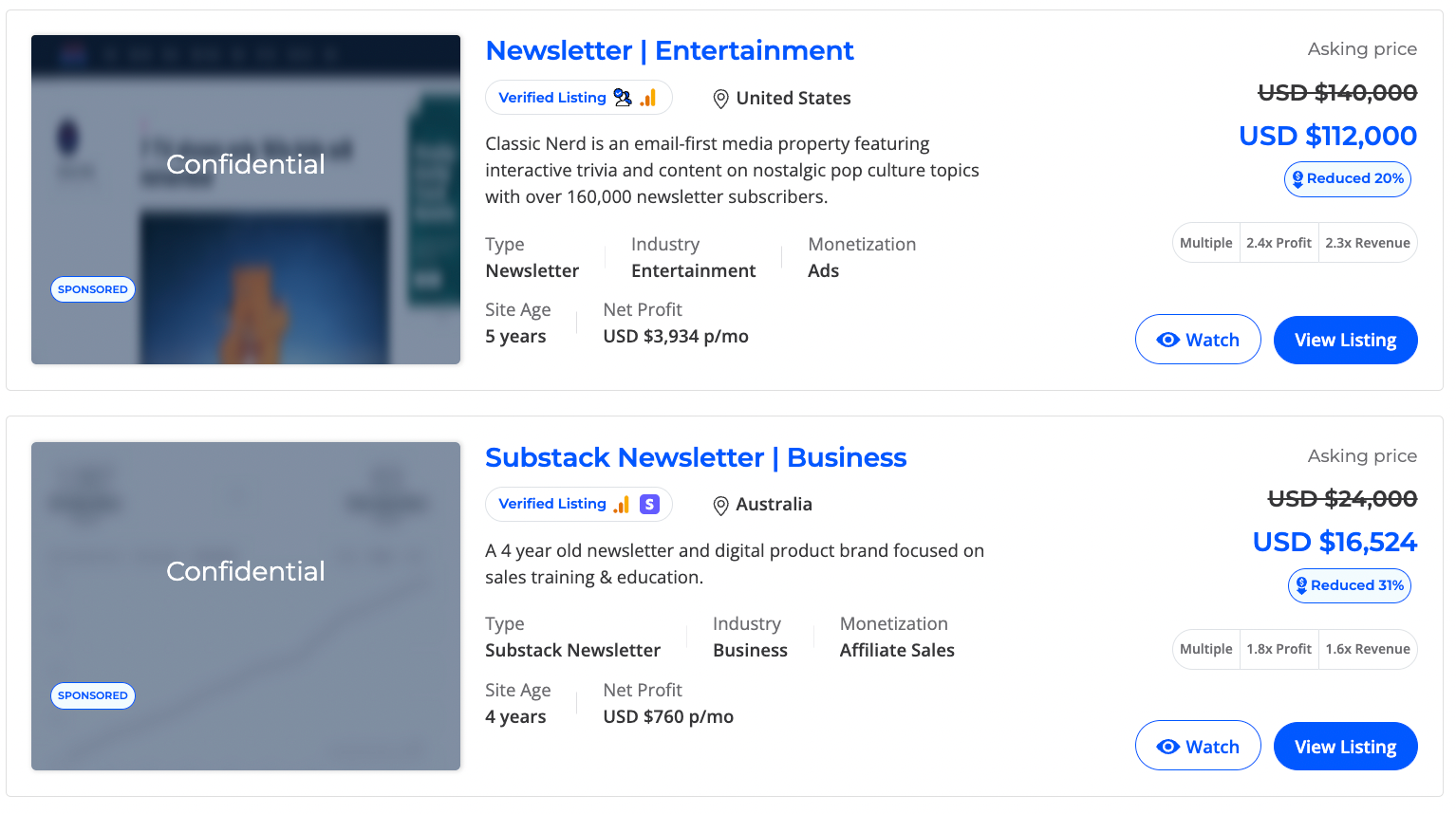Screen dimensions: 1456x814
Task: Click the Google Analytics verification icon on Newsletter listing
Action: (649, 97)
